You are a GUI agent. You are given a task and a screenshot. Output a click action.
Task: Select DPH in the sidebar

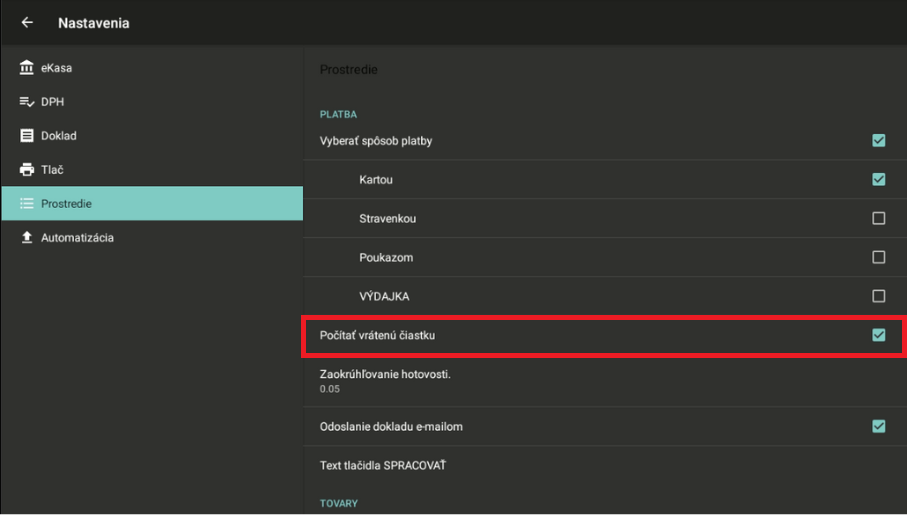[x=53, y=102]
